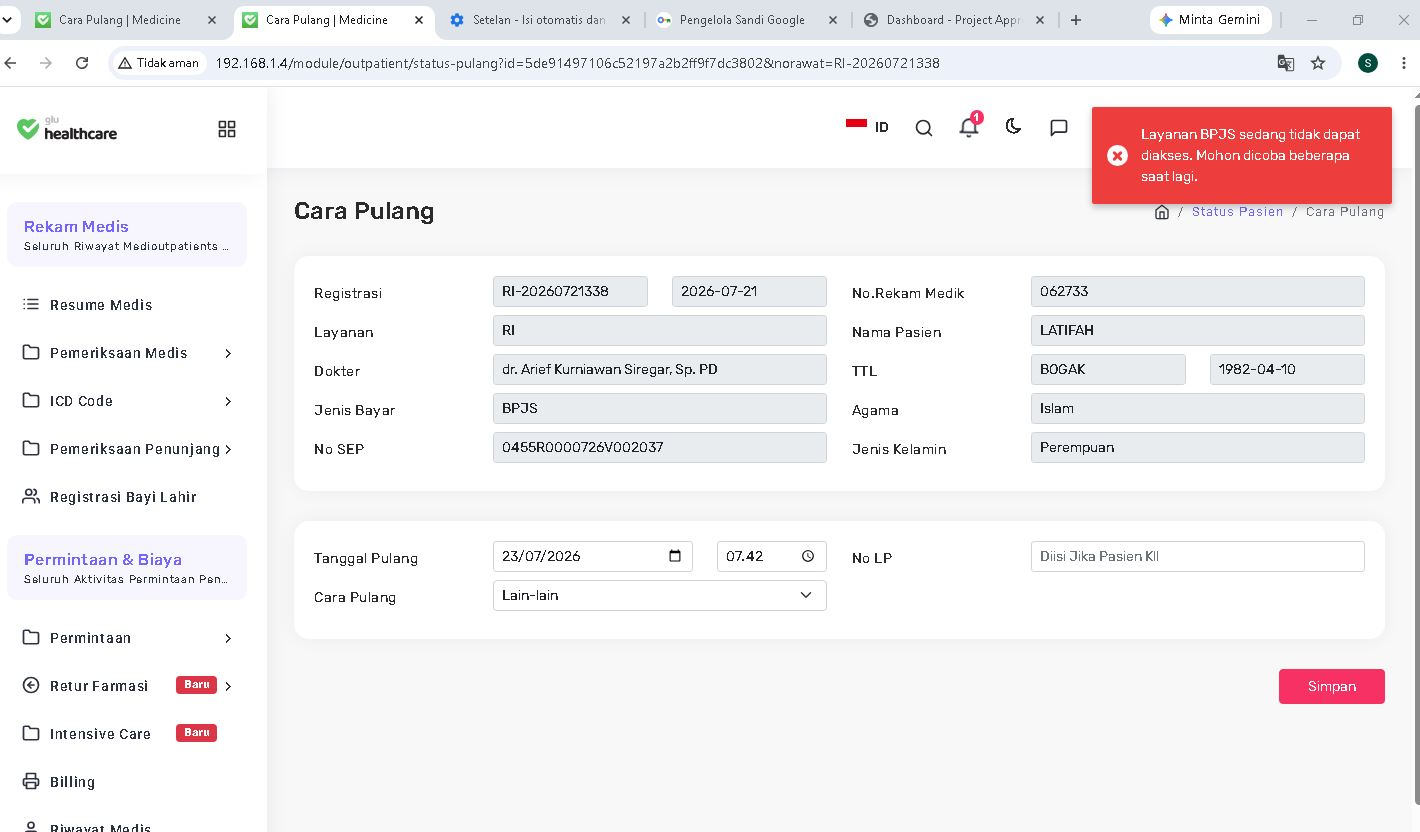The image size is (1420, 832).
Task: Open the search magnifier icon
Action: [x=924, y=128]
